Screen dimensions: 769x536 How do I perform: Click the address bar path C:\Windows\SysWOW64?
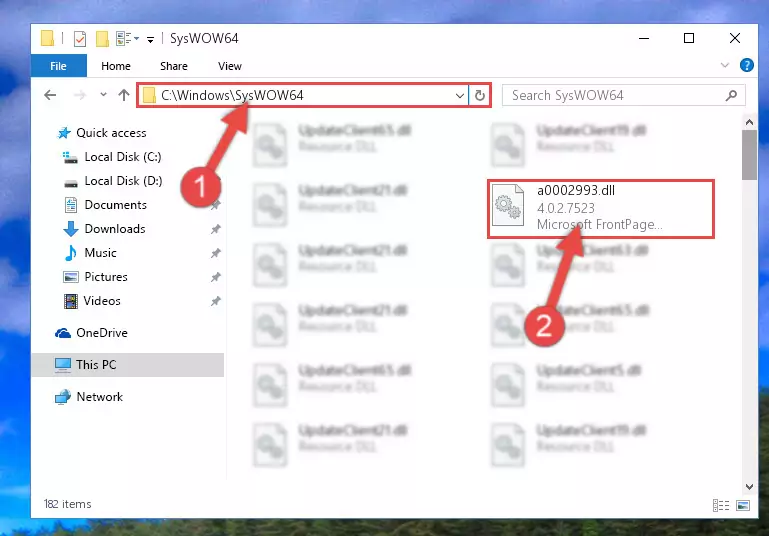coord(232,95)
